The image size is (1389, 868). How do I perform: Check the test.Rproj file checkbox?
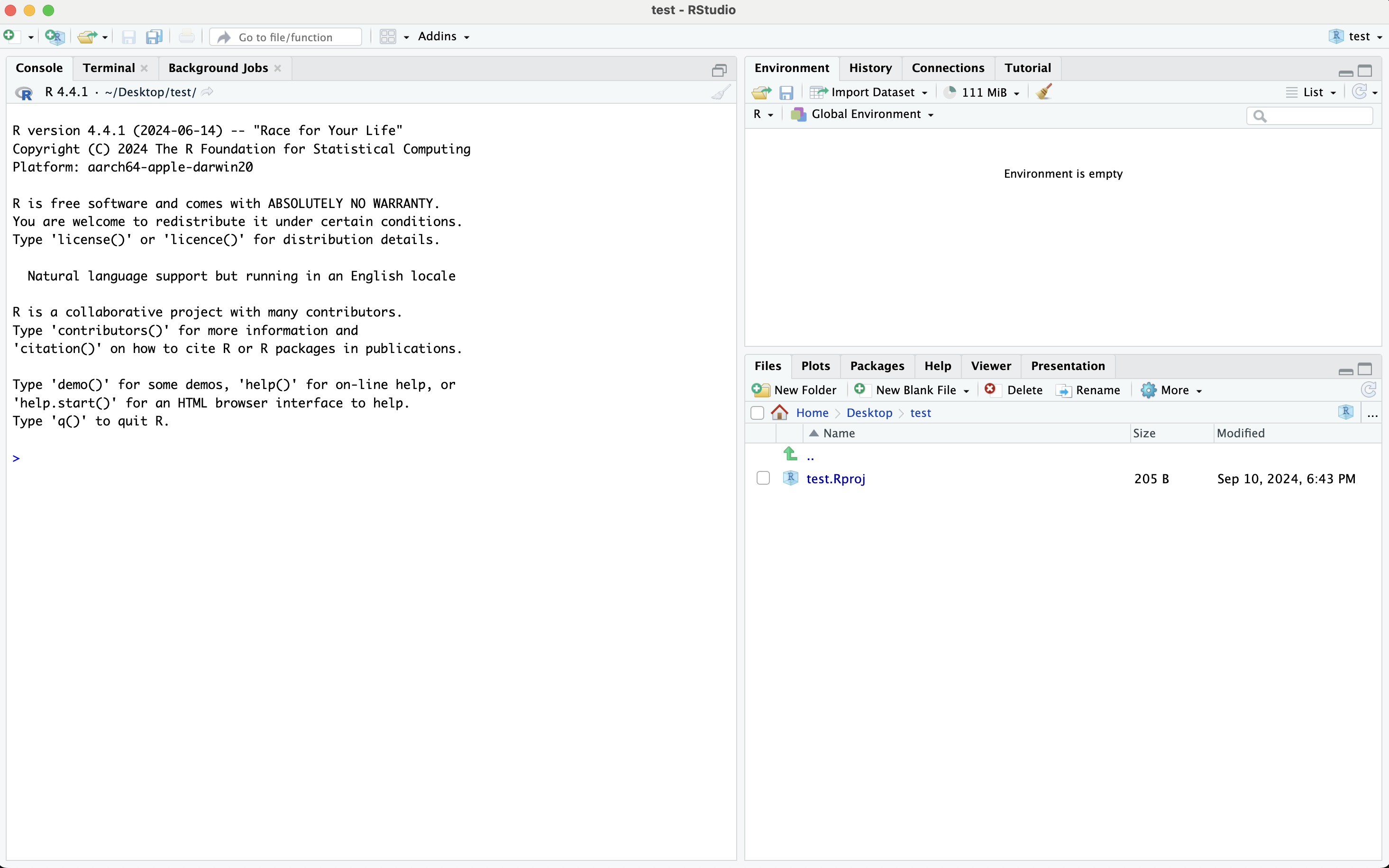coord(763,478)
